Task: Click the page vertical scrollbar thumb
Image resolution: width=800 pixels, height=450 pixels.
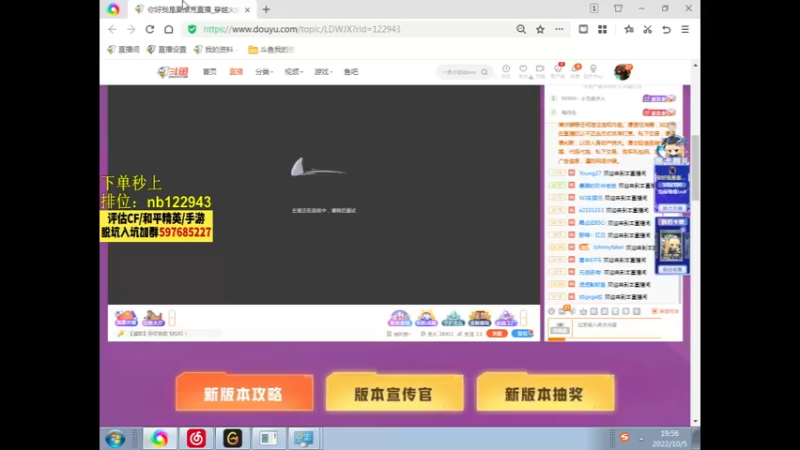Action: click(695, 168)
